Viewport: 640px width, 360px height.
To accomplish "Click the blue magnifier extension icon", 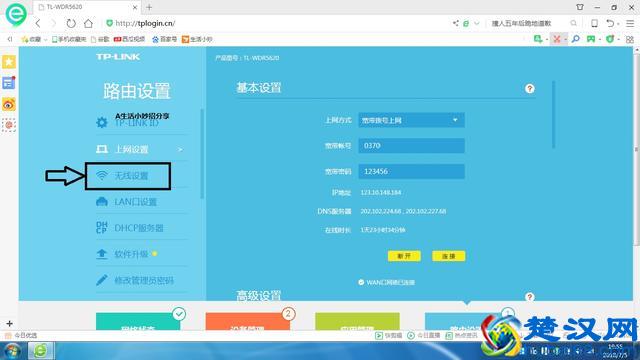I will [x=576, y=39].
